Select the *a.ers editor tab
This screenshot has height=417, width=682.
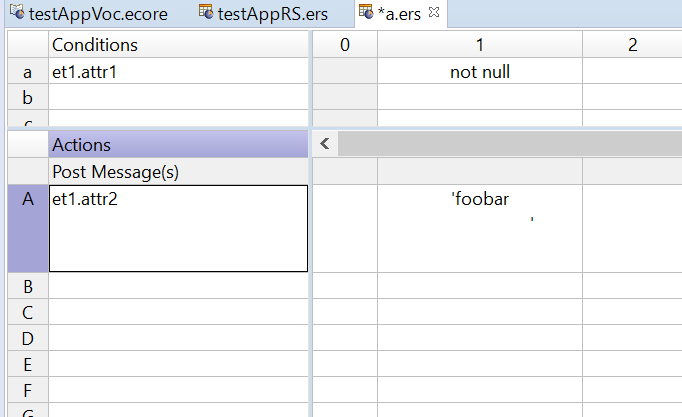[399, 14]
